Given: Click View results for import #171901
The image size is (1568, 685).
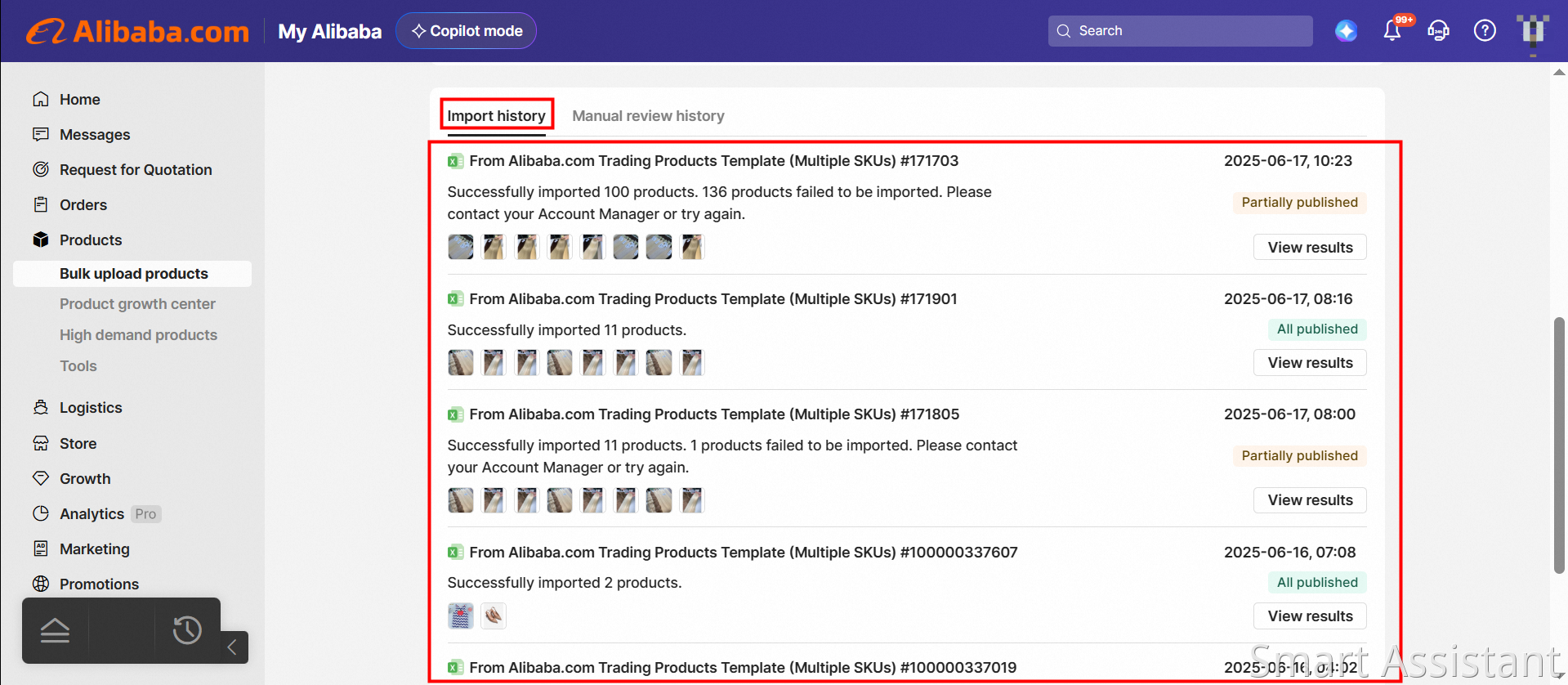Looking at the screenshot, I should 1310,362.
